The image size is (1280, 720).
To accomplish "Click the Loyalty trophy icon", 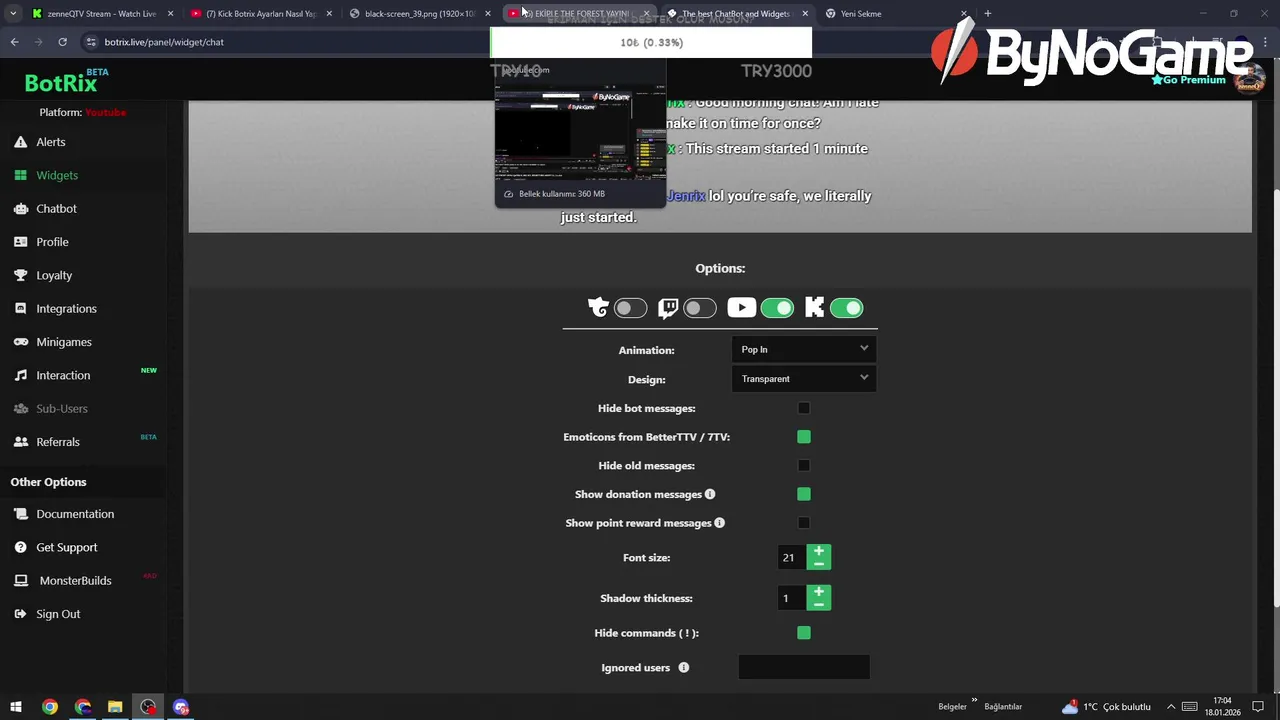I will pos(20,275).
